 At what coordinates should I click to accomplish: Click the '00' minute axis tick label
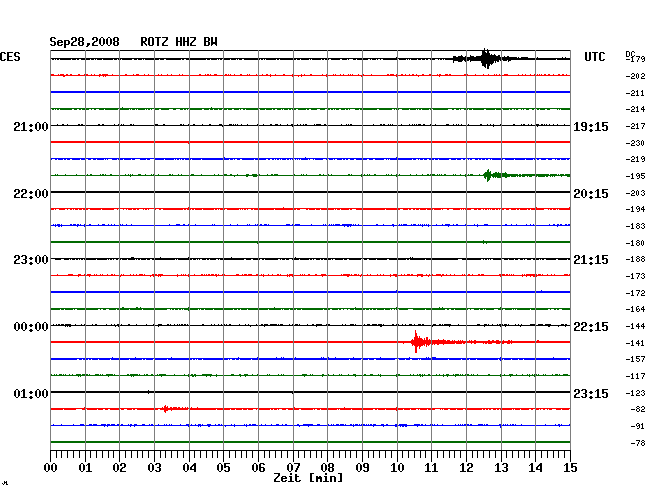coord(51,468)
